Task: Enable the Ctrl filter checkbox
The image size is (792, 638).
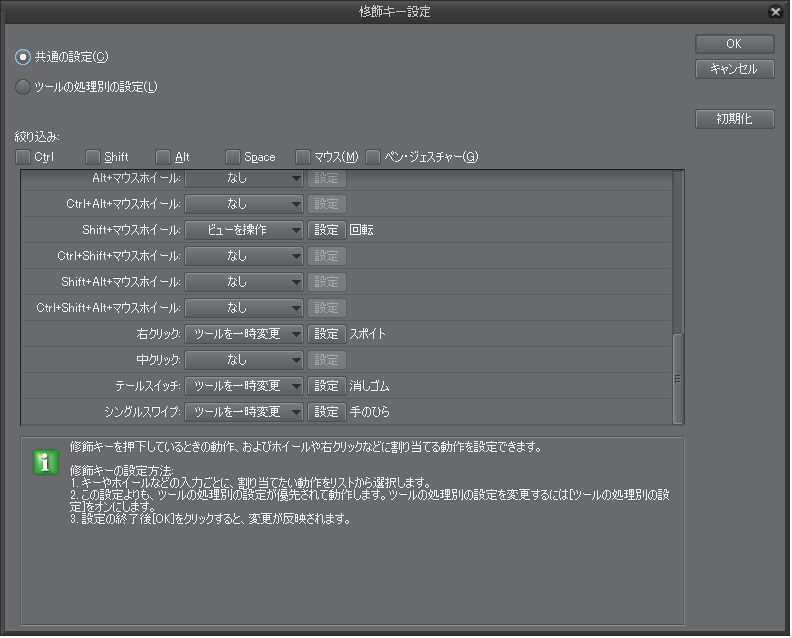Action: coord(23,157)
